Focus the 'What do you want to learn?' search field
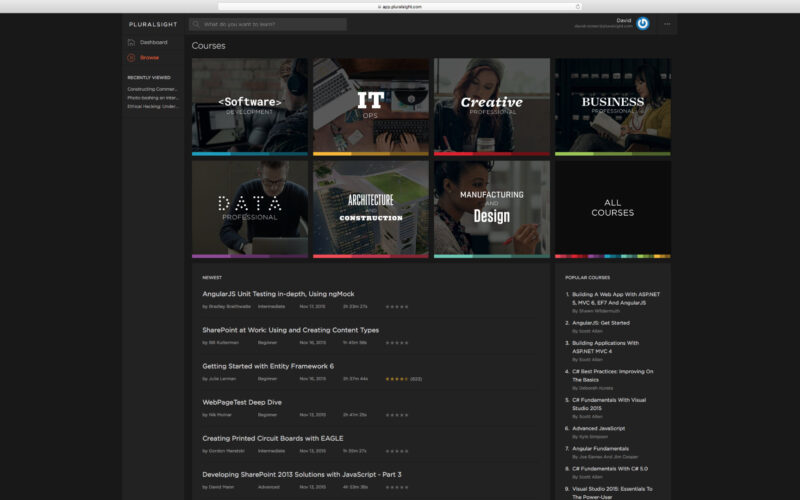800x500 pixels. [268, 24]
